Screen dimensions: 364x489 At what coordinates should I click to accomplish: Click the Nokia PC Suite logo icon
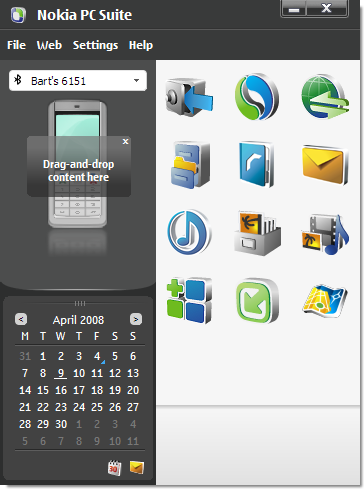point(18,15)
